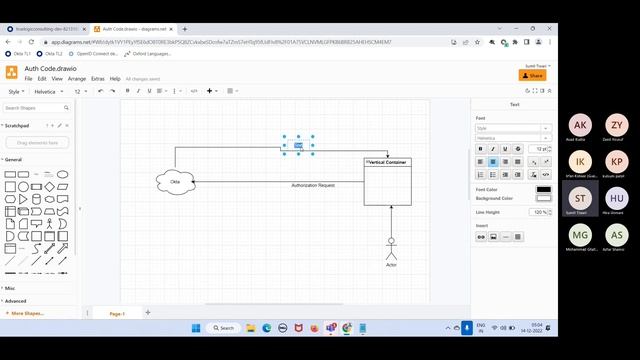Open the Extras menu

(98, 79)
